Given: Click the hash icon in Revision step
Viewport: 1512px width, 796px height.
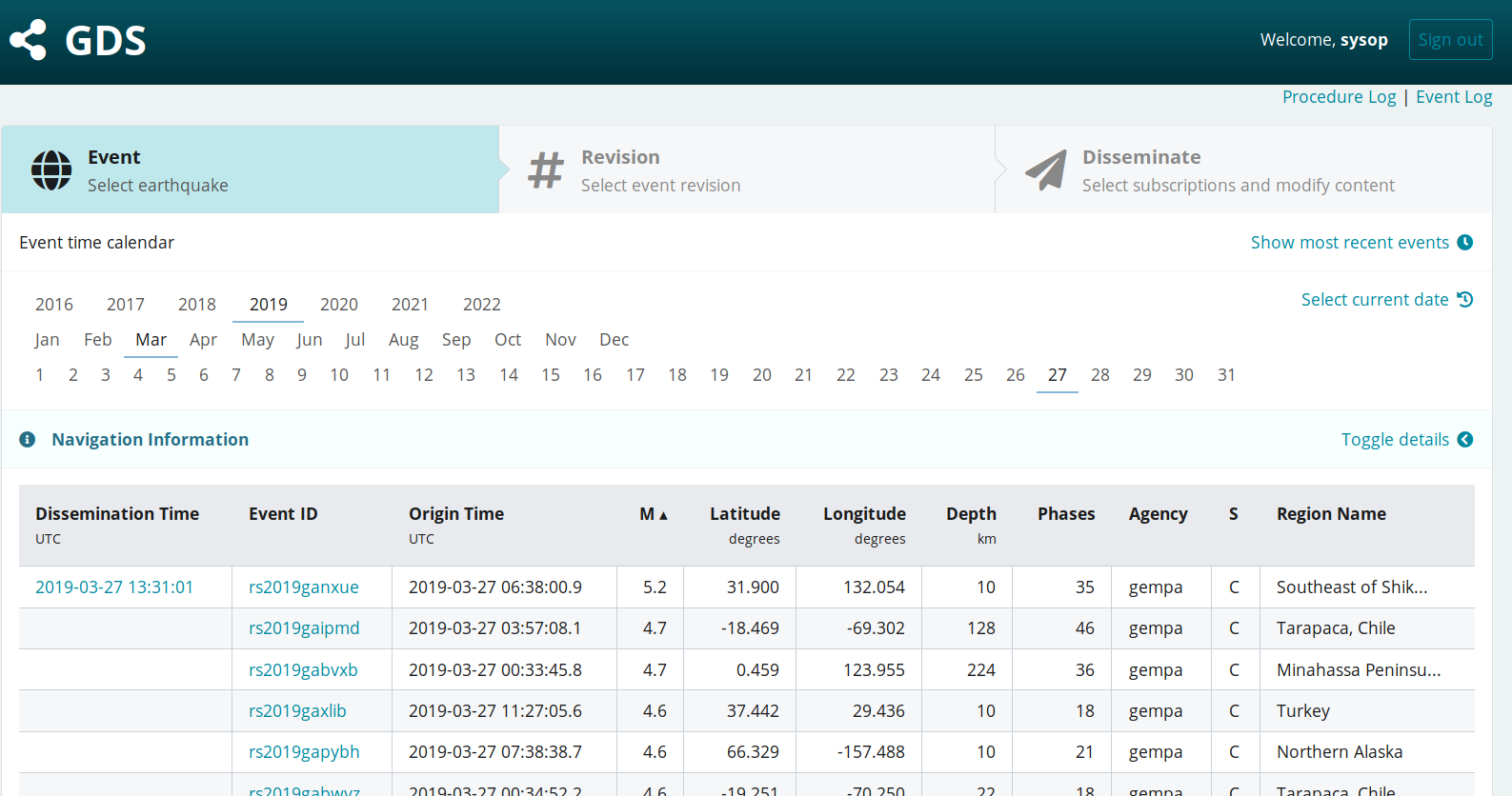Looking at the screenshot, I should [x=547, y=170].
